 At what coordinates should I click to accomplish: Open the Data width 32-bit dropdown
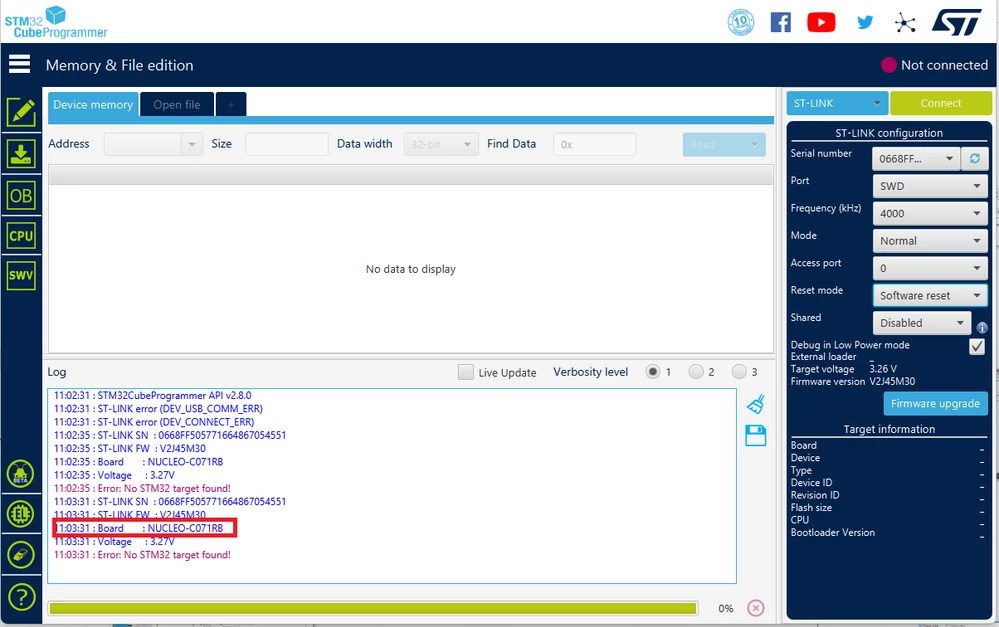[441, 145]
